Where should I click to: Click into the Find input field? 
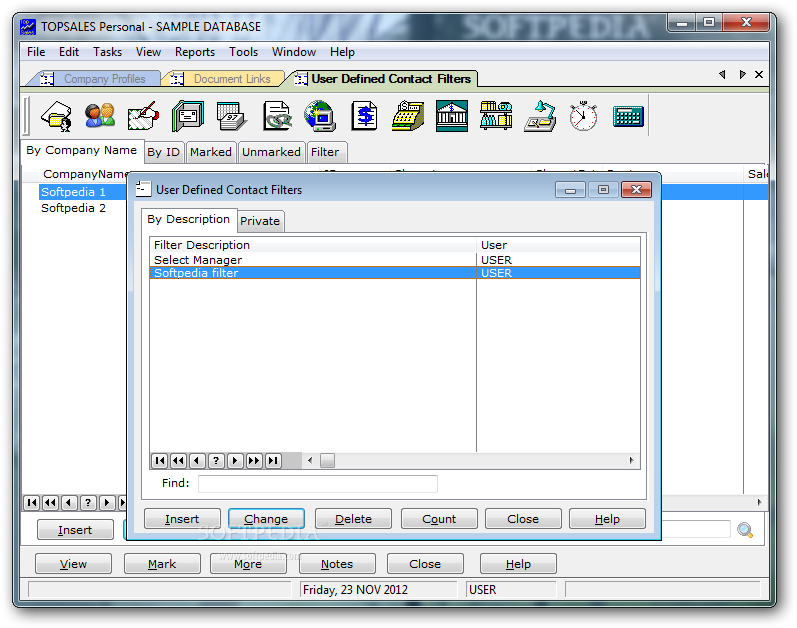pyautogui.click(x=318, y=484)
